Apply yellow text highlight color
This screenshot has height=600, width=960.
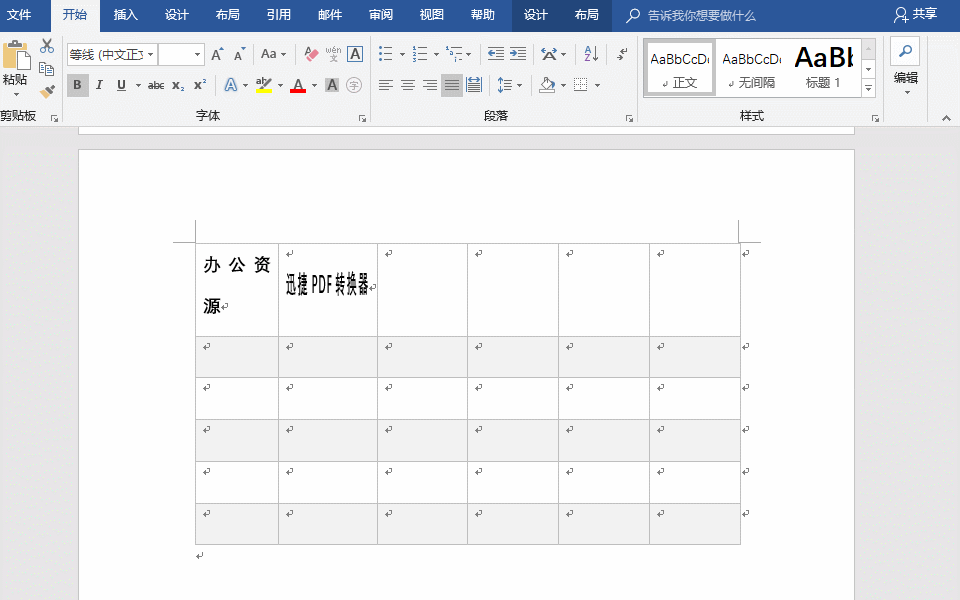point(264,85)
